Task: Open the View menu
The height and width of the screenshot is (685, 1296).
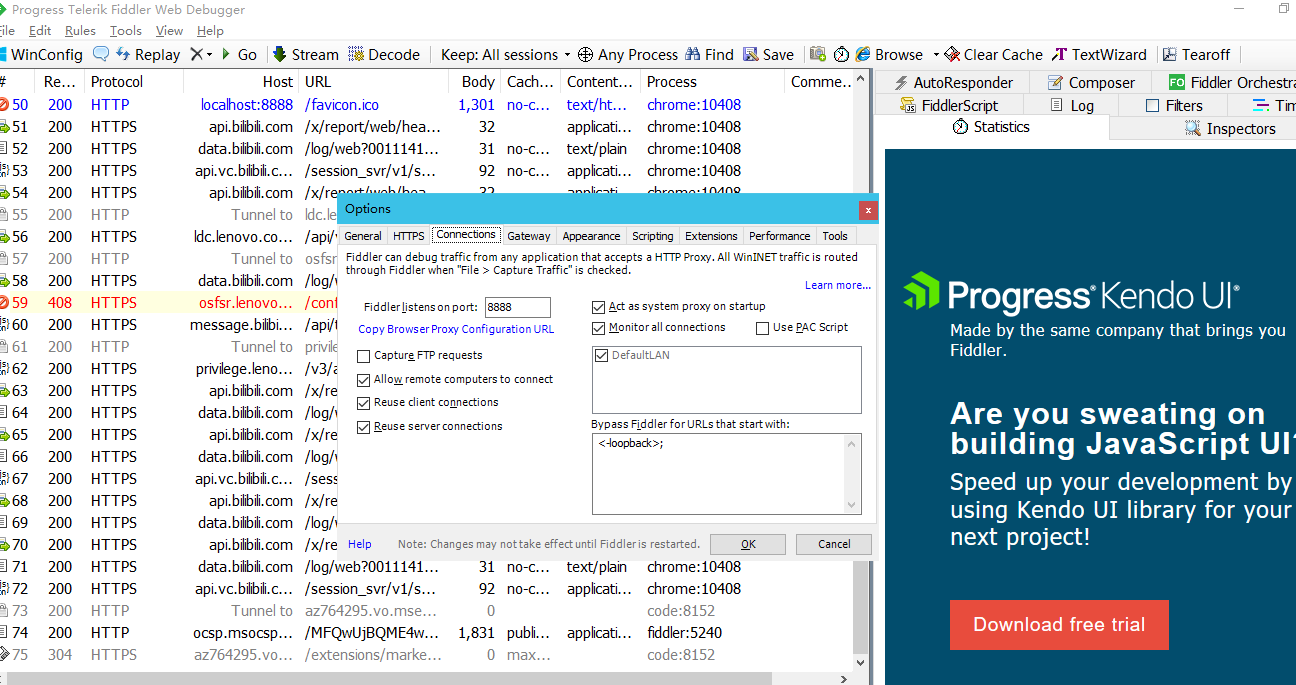Action: pos(169,31)
